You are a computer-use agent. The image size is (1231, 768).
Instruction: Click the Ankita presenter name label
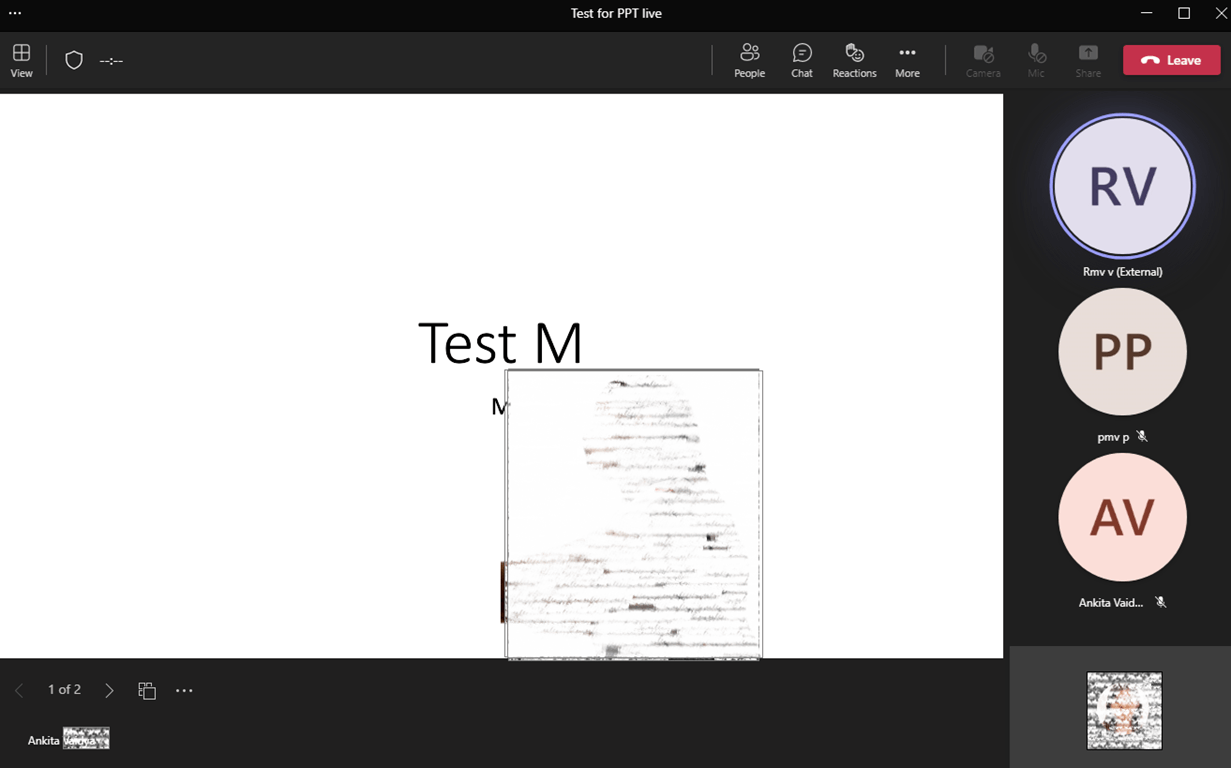pos(44,741)
